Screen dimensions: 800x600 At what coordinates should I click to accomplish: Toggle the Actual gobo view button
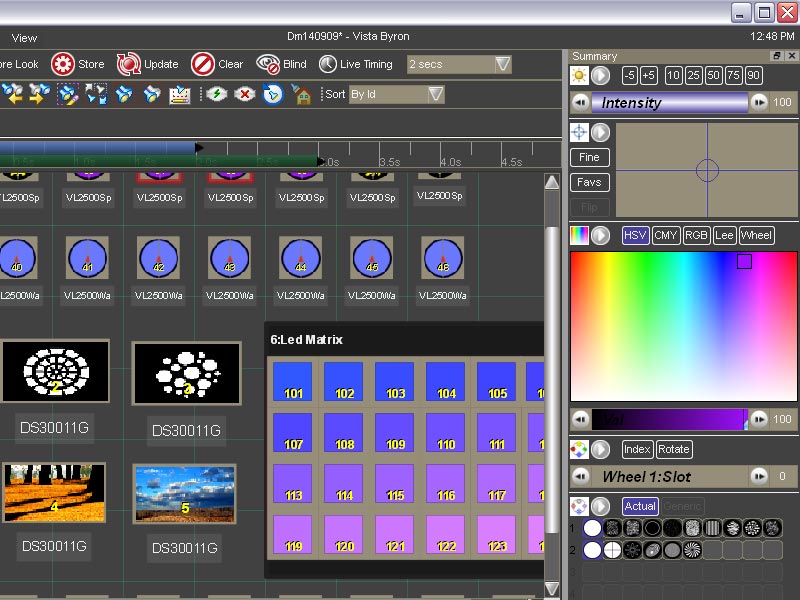click(x=640, y=507)
